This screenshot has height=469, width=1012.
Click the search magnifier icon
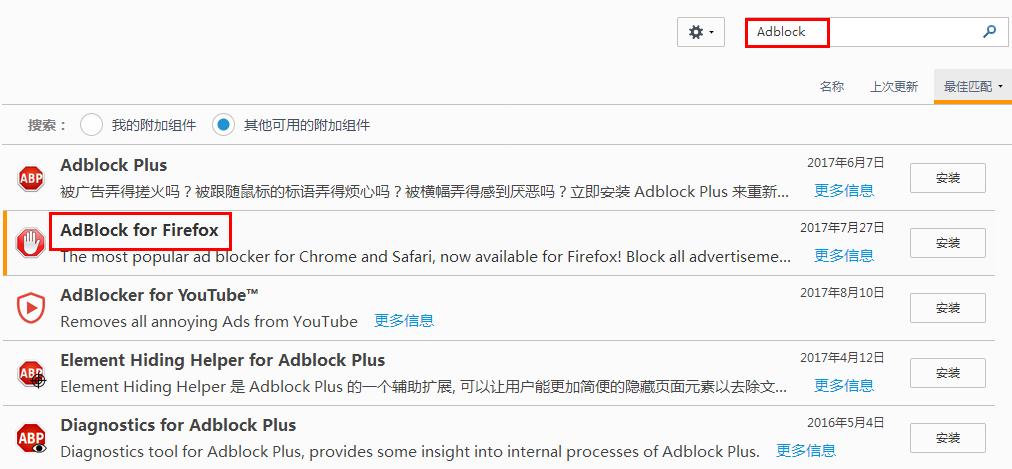[x=989, y=32]
